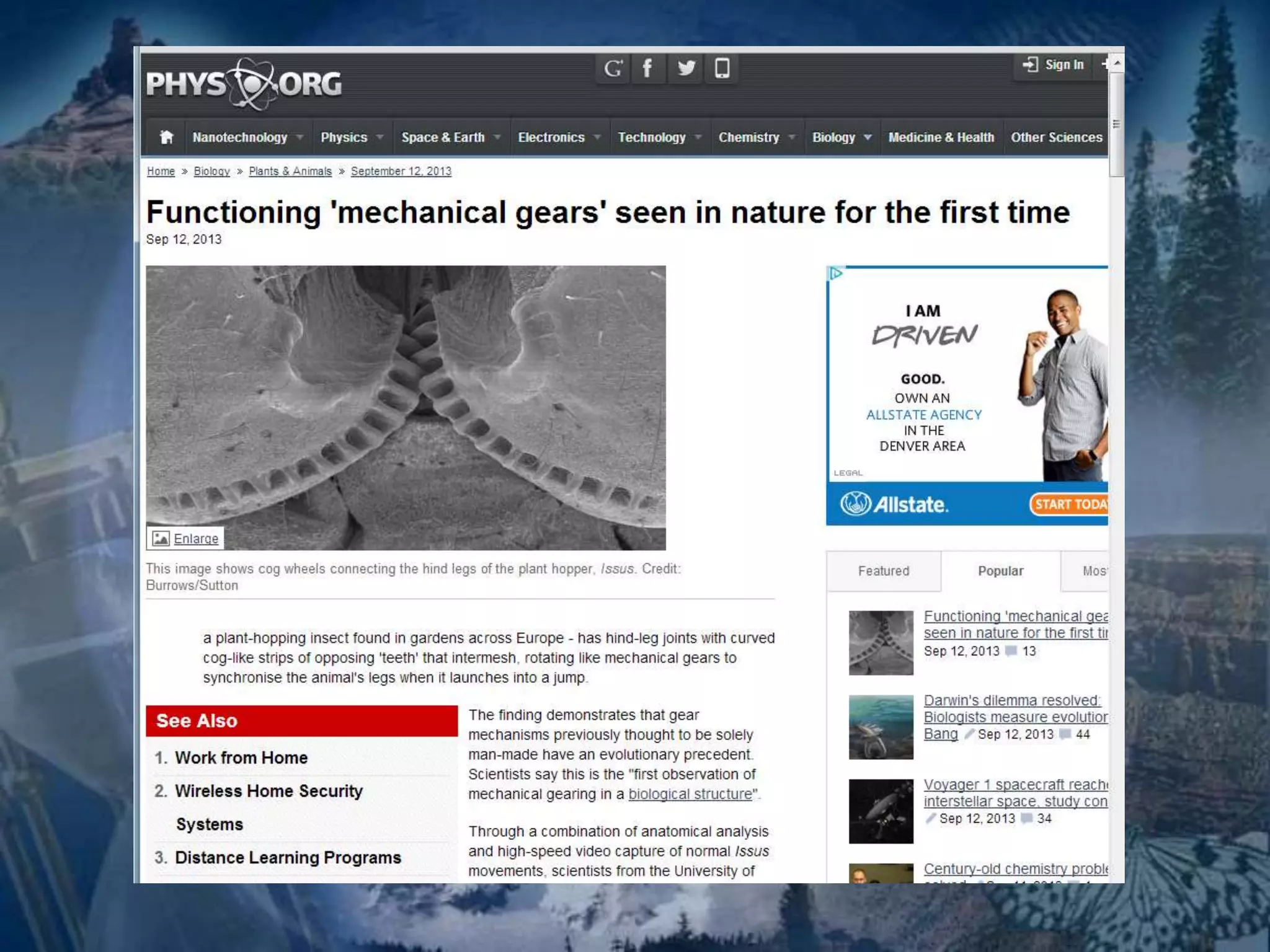Go to the Home icon in navbar
Screen dimensions: 1270x952
click(166, 137)
